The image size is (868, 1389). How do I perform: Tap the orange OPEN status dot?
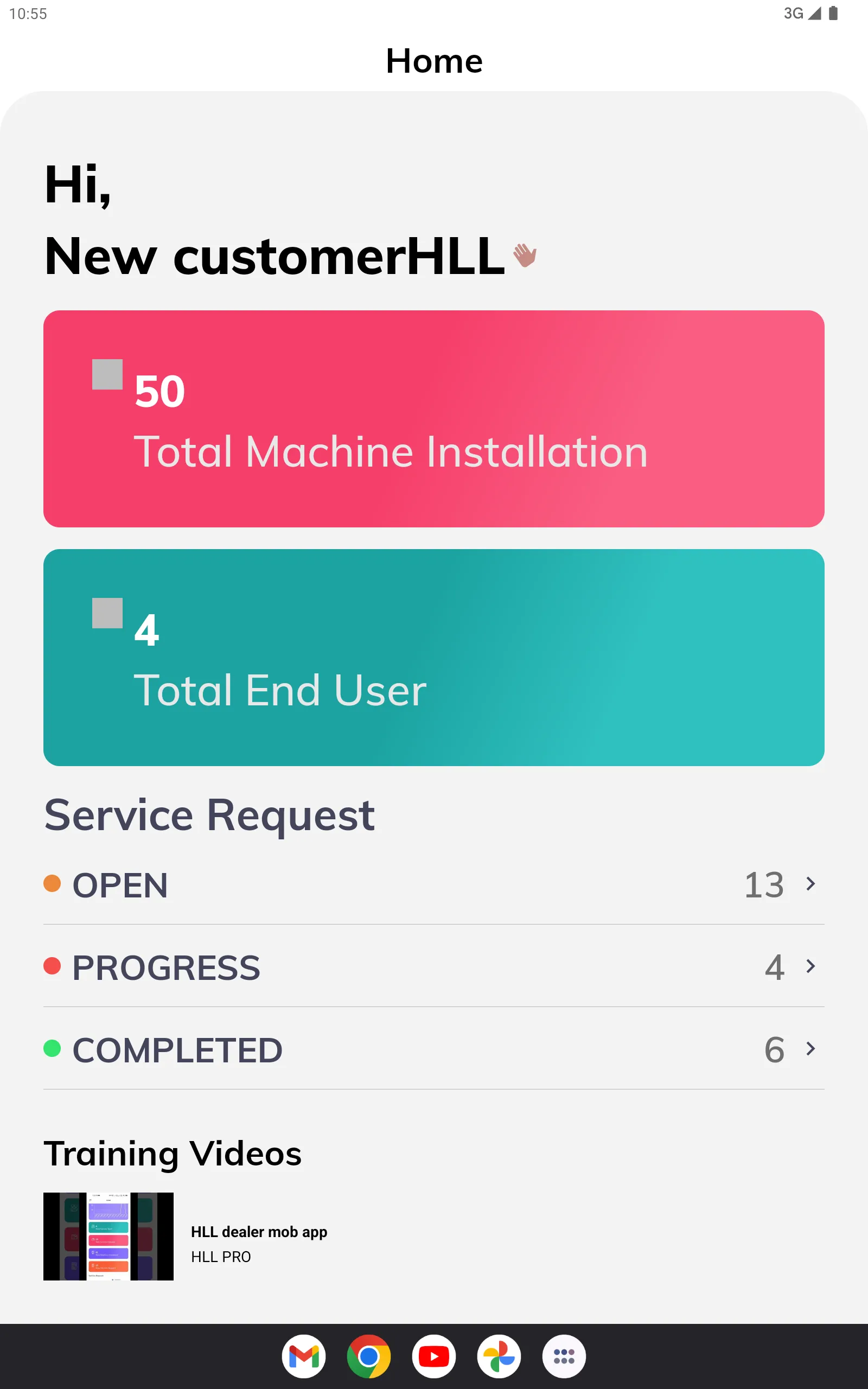coord(52,883)
